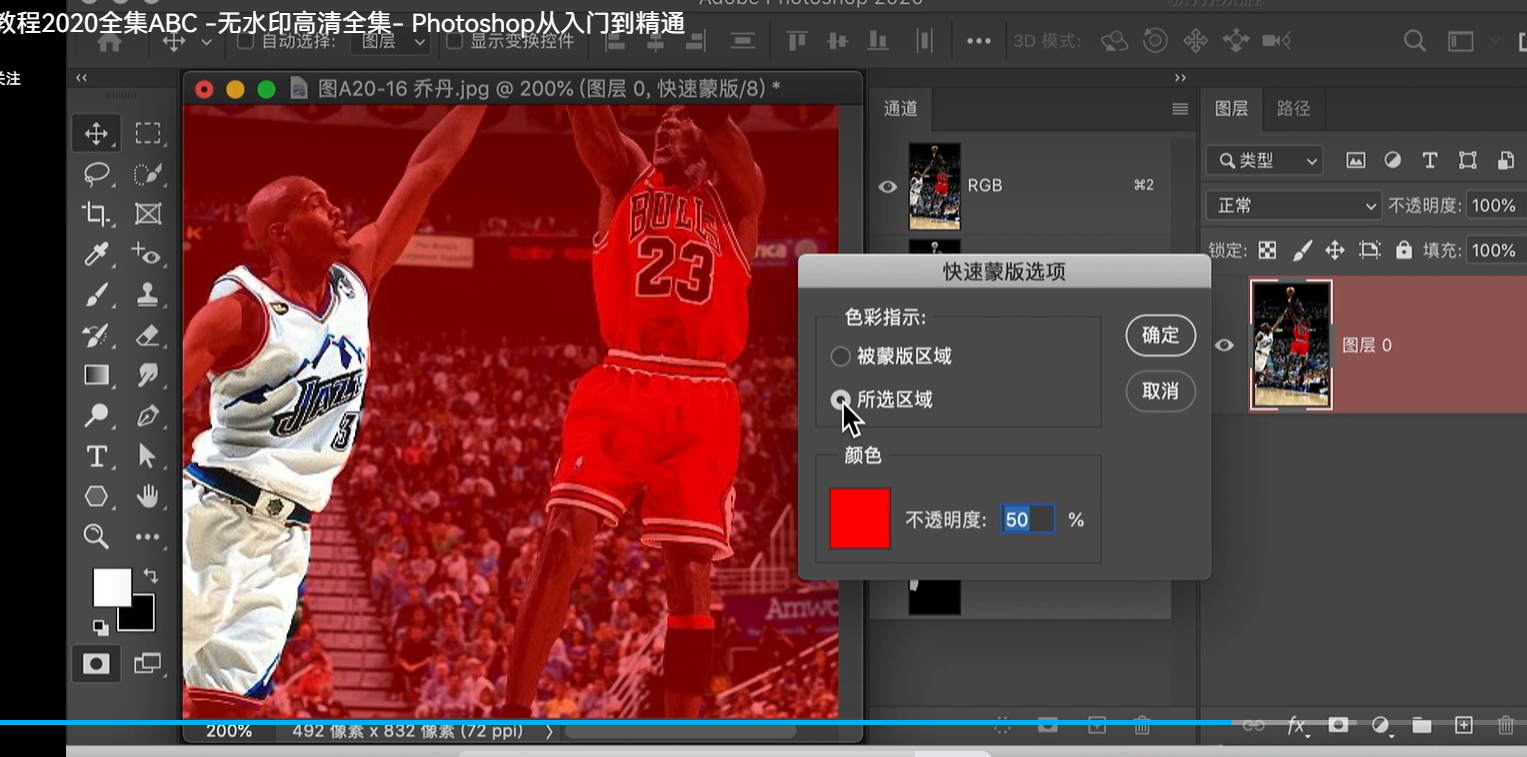Enable the 自动选择 checkbox
Screen dimensions: 1527x757
point(245,41)
